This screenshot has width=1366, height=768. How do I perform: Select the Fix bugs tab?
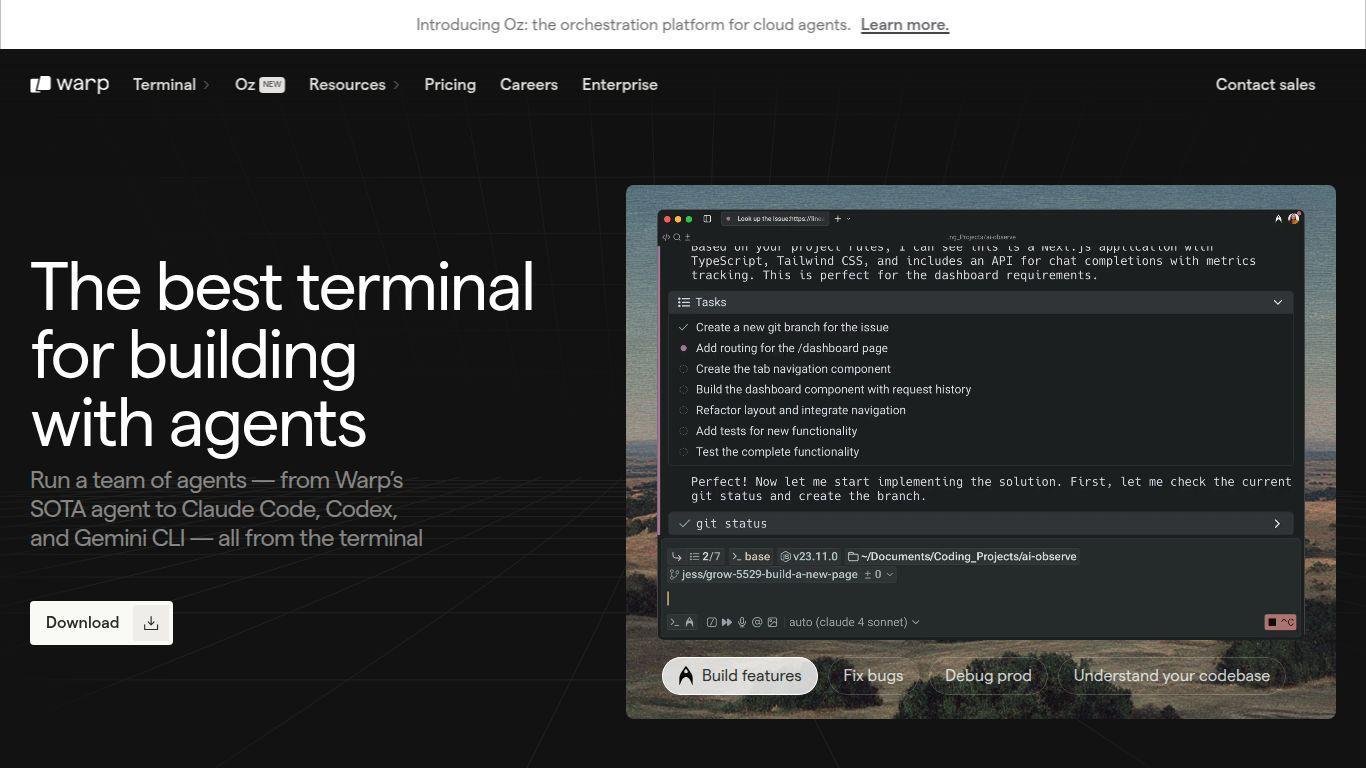(872, 676)
